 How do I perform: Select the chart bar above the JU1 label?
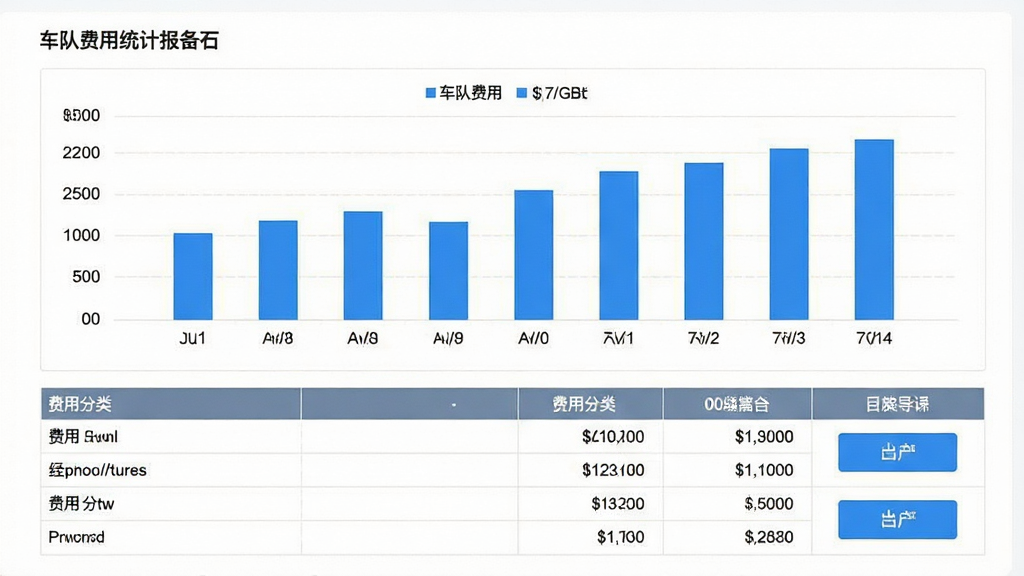tap(193, 276)
